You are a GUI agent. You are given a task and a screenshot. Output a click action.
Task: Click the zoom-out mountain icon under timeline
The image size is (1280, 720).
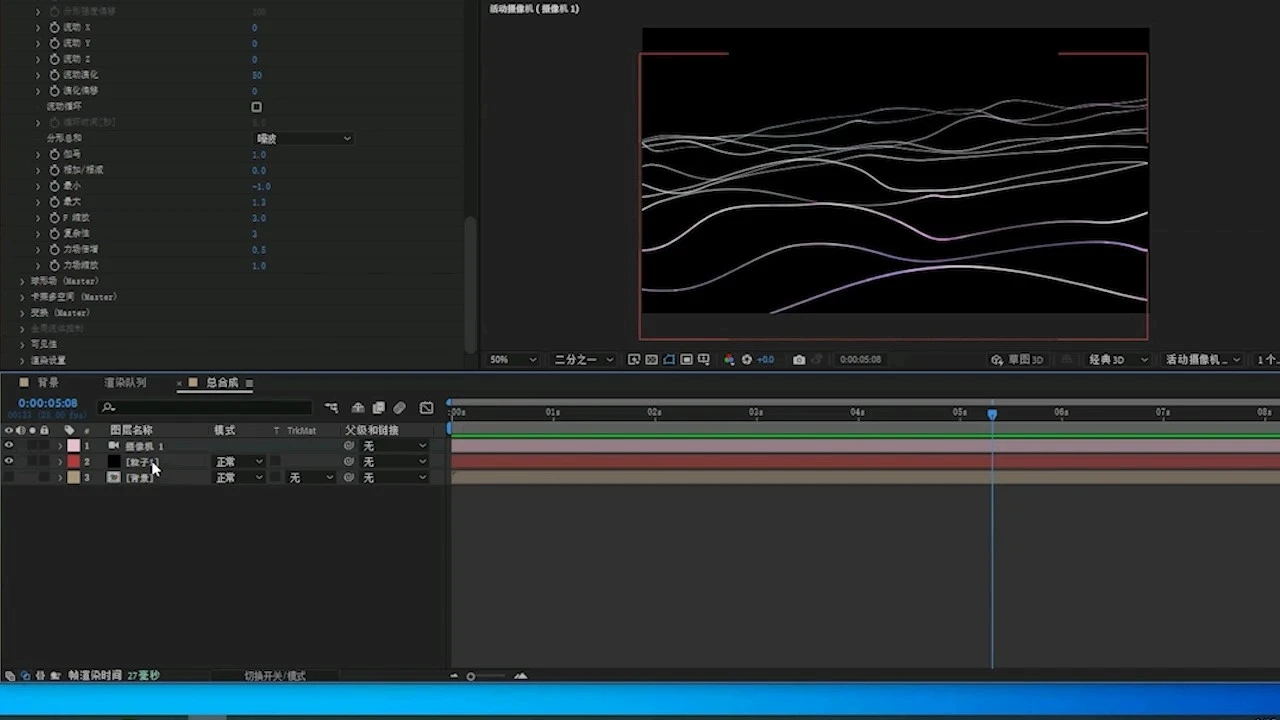pos(454,676)
